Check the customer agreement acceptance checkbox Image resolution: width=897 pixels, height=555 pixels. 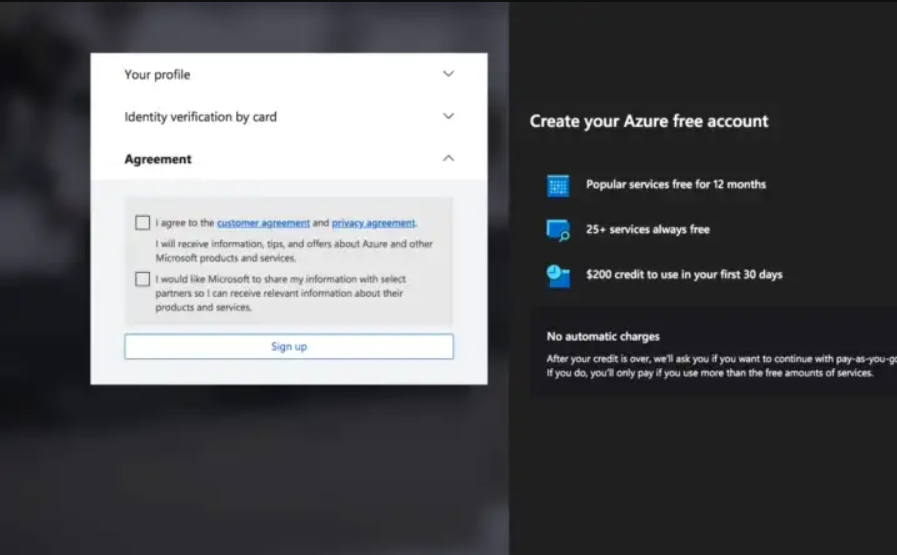(x=143, y=223)
